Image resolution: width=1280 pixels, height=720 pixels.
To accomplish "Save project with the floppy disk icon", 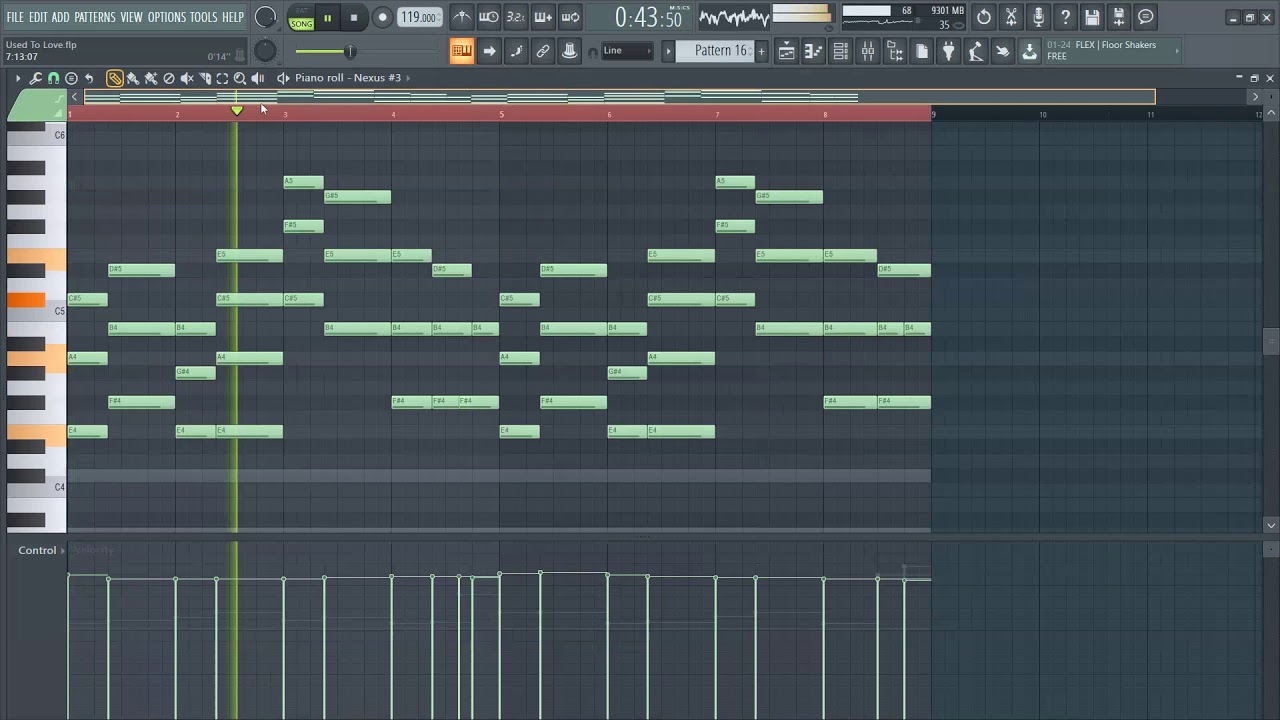I will coord(1092,17).
